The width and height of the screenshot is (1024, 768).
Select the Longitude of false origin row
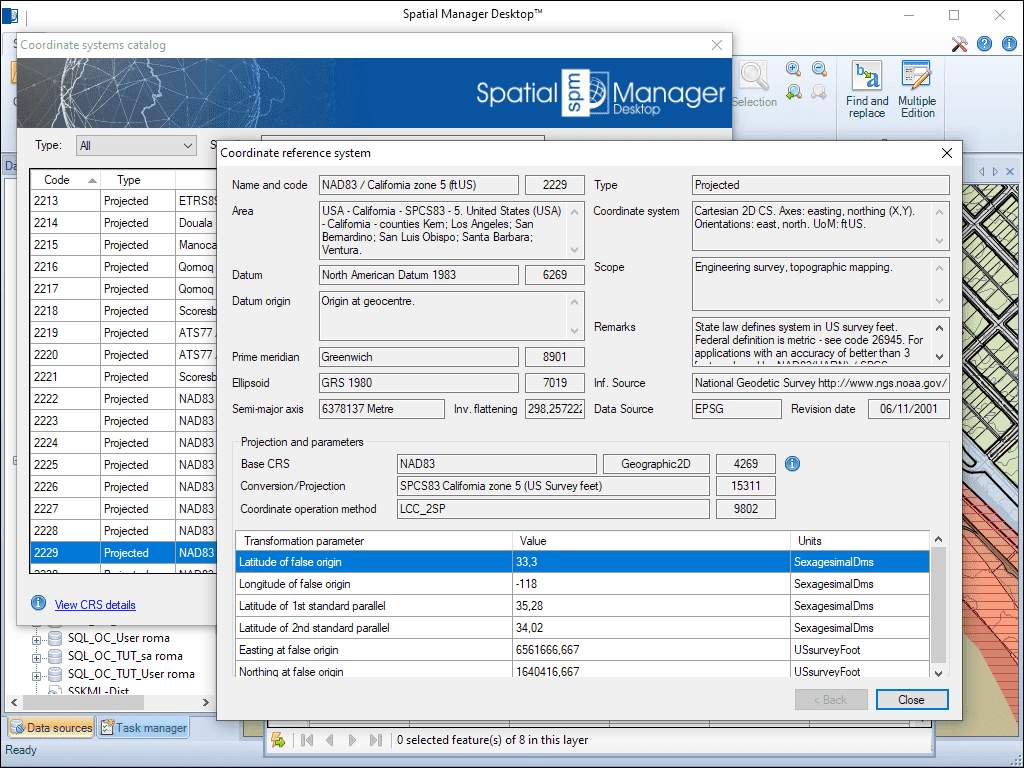click(x=583, y=584)
